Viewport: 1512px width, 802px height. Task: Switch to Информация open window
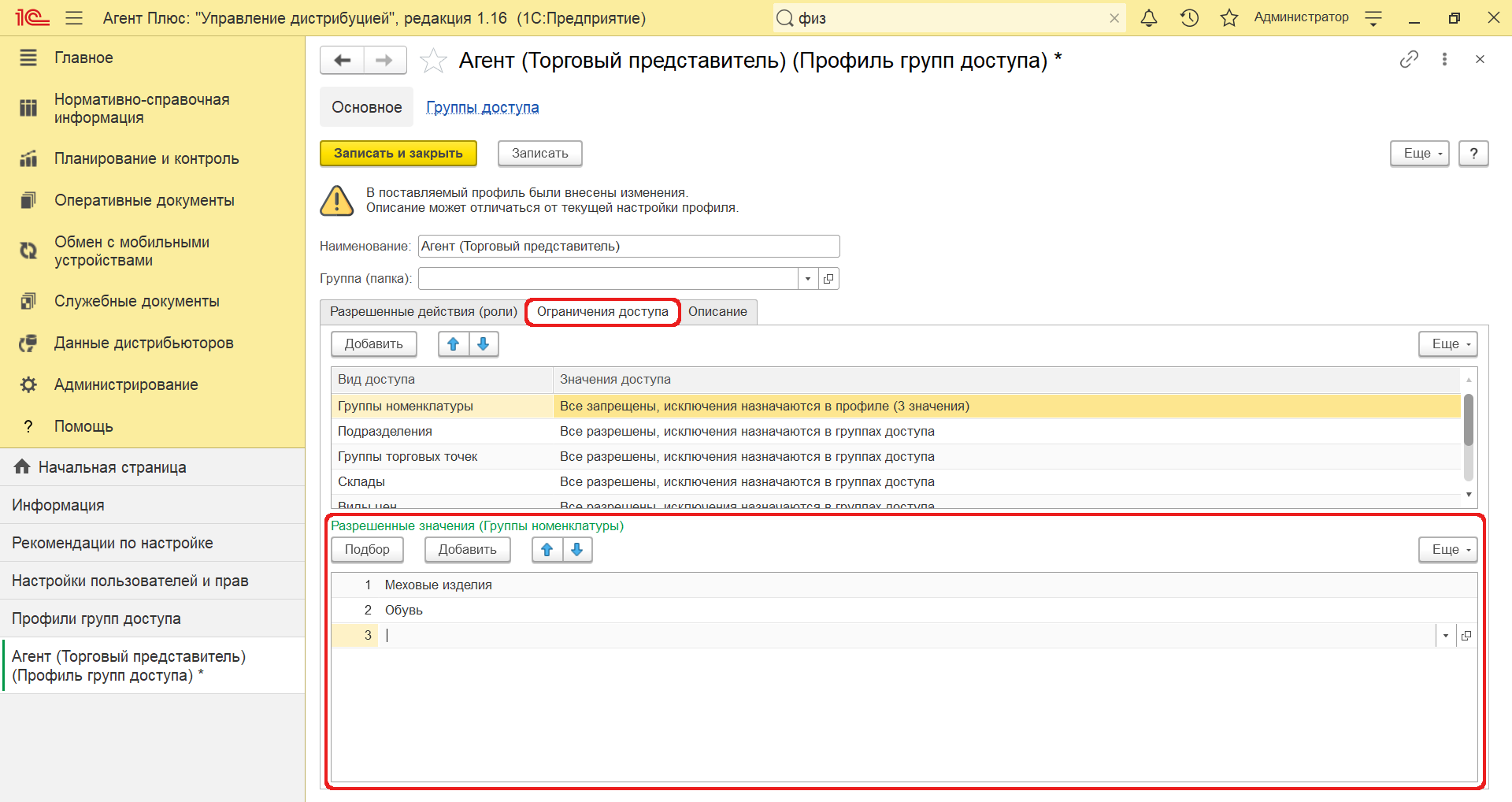152,505
